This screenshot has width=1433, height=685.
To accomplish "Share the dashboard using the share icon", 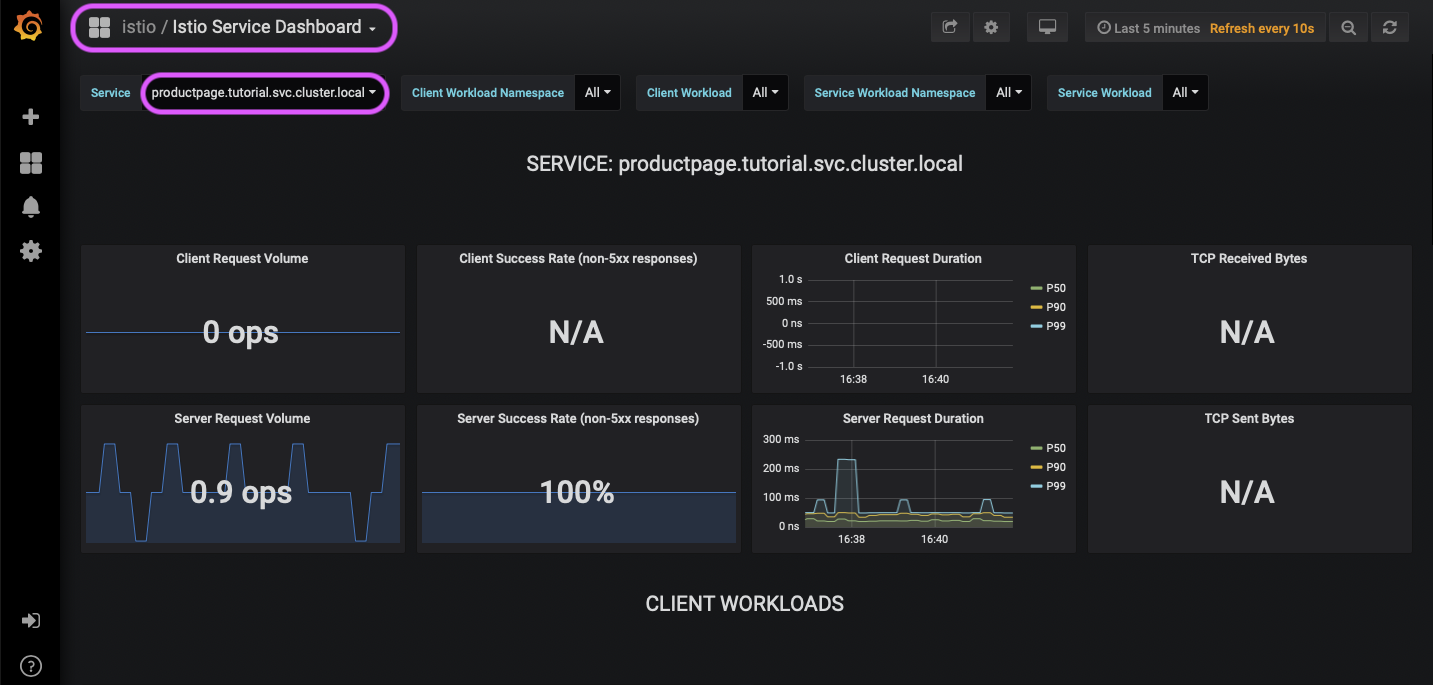I will pyautogui.click(x=949, y=27).
